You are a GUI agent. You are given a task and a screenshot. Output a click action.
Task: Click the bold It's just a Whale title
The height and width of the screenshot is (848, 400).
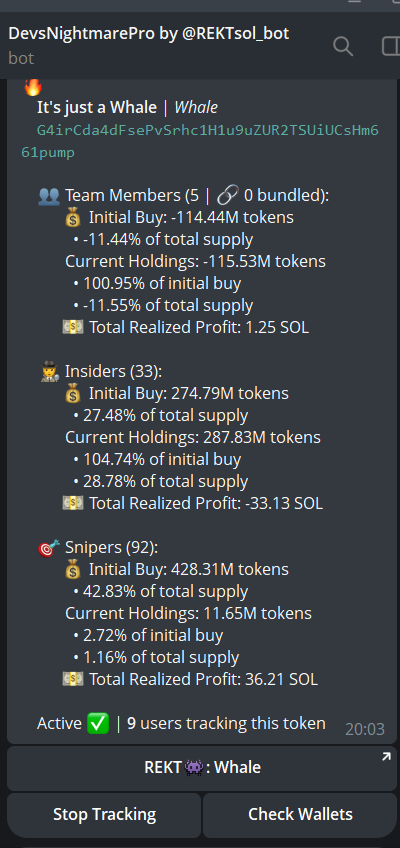(x=97, y=108)
